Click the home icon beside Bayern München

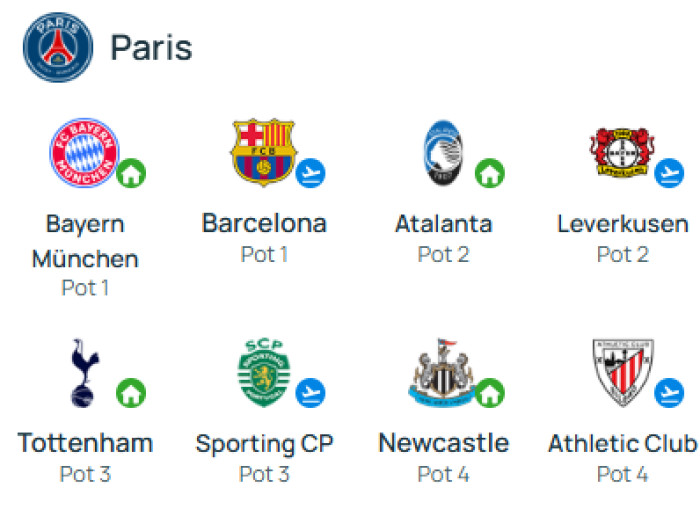[x=132, y=173]
